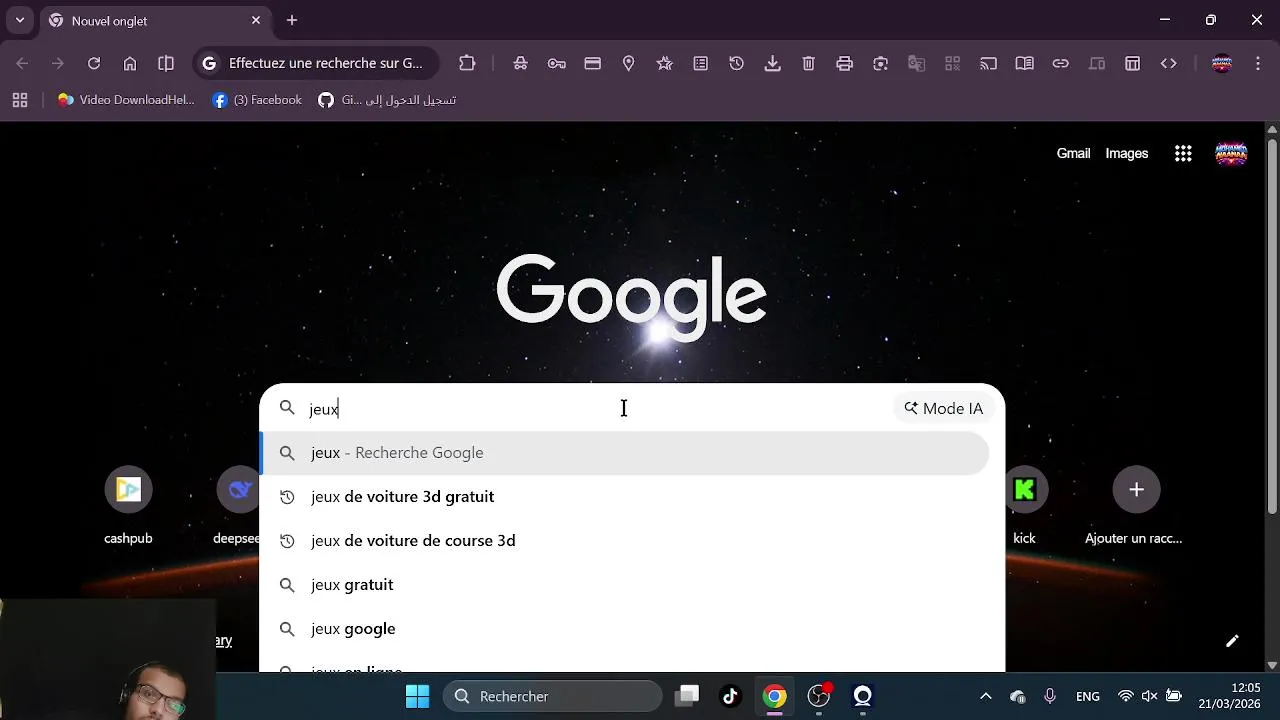Select 'jeux gratuit' suggestion
Viewport: 1280px width, 720px height.
(x=625, y=585)
